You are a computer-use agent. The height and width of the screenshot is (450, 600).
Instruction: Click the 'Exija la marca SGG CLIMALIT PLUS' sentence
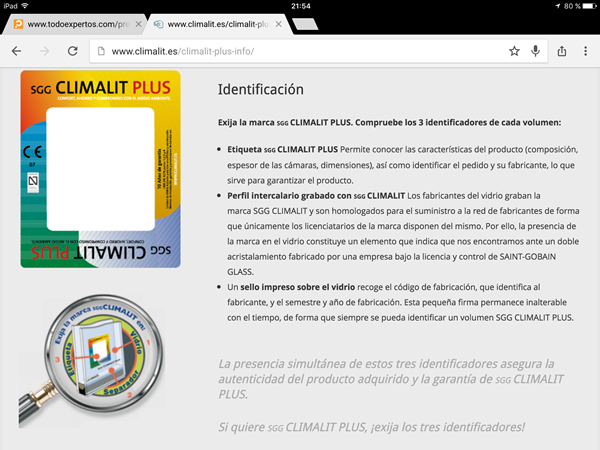[390, 122]
